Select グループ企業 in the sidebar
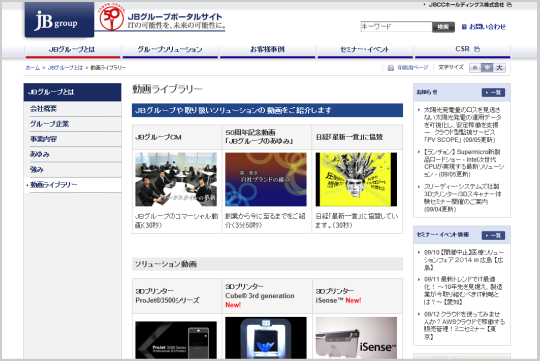The width and height of the screenshot is (540, 361). point(75,124)
